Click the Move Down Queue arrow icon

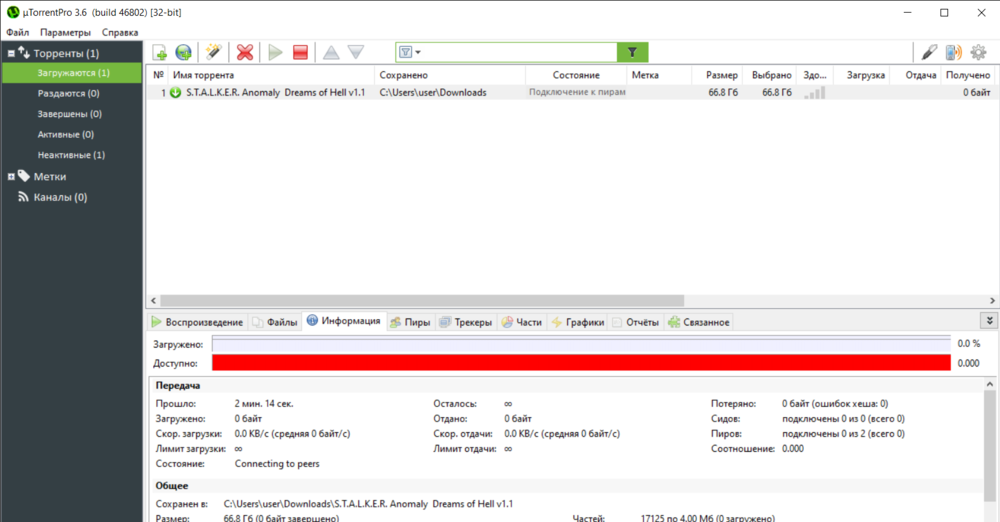[356, 52]
